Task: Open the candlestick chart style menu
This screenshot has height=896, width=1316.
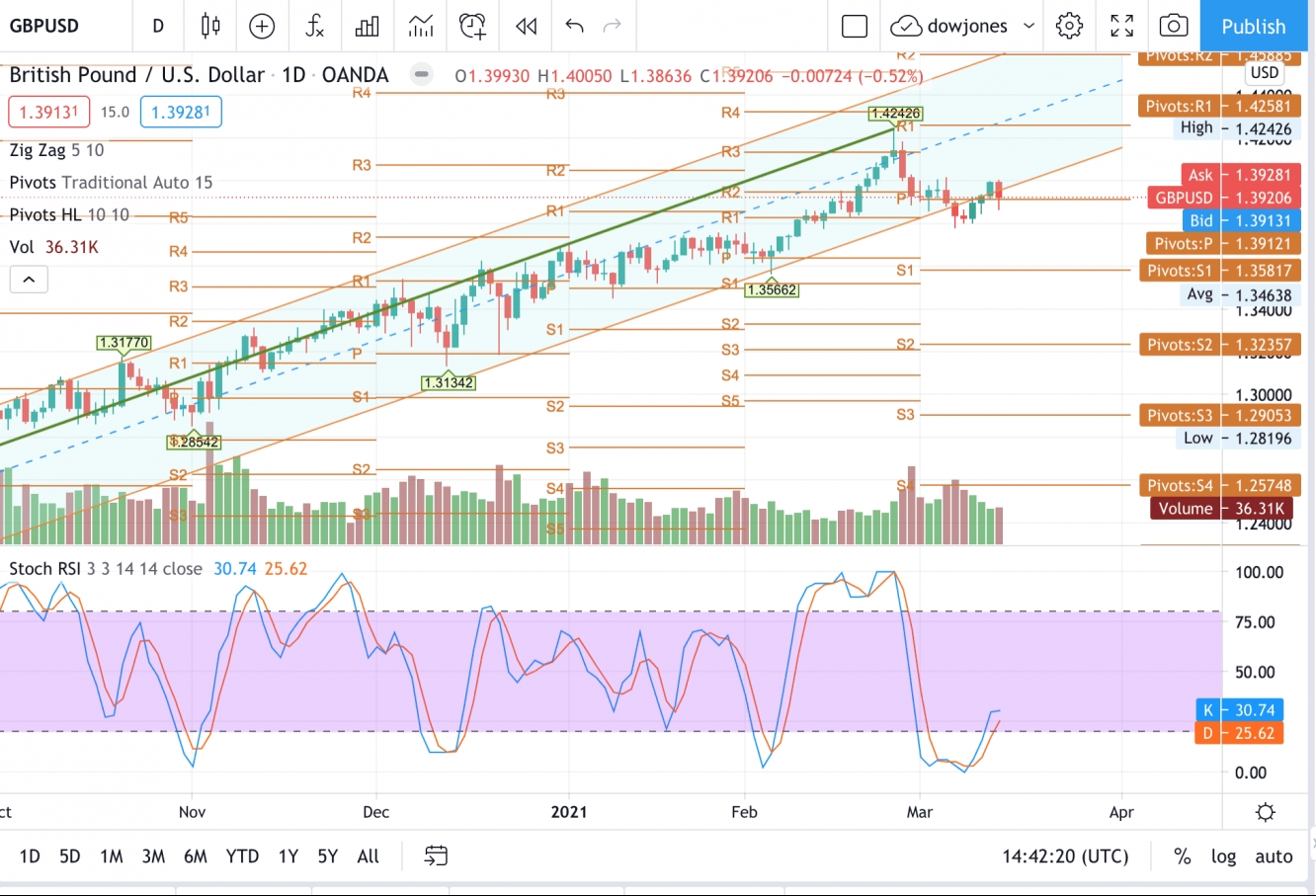Action: (210, 26)
